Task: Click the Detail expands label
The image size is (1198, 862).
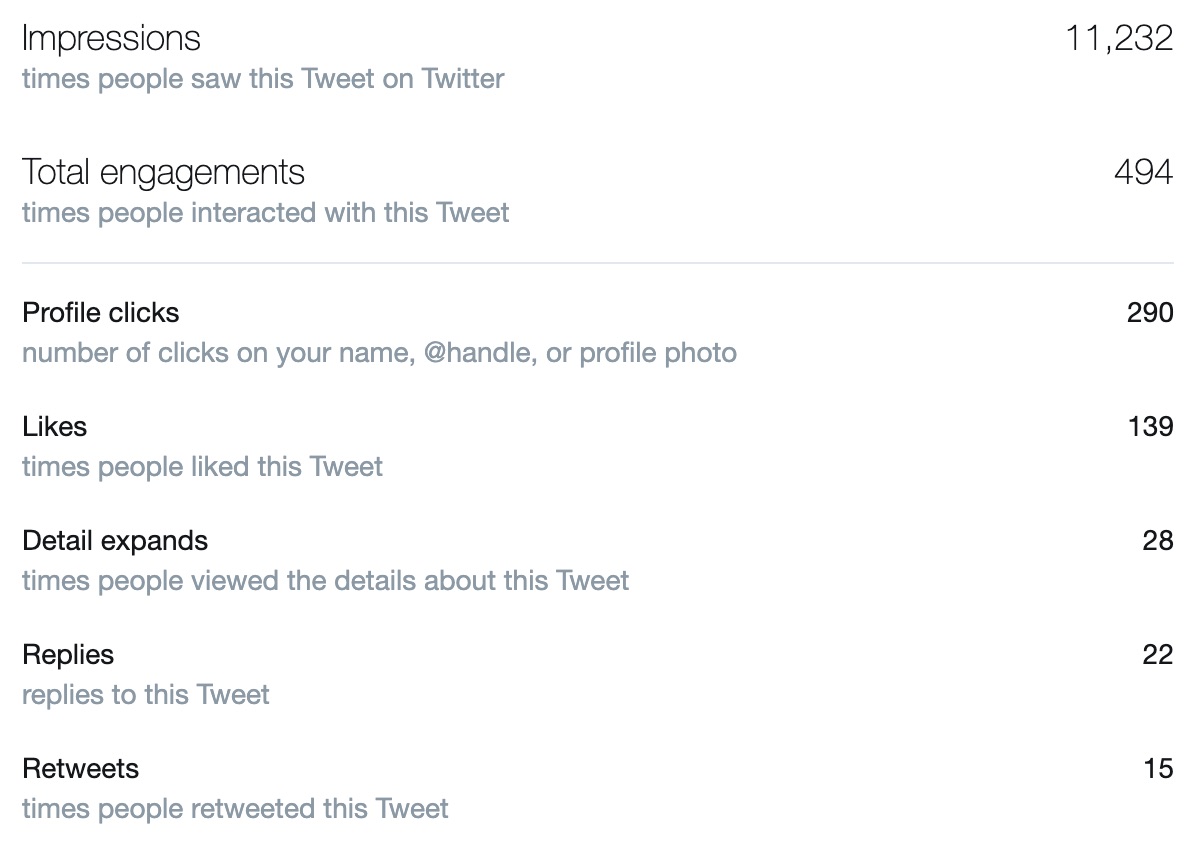Action: (115, 541)
